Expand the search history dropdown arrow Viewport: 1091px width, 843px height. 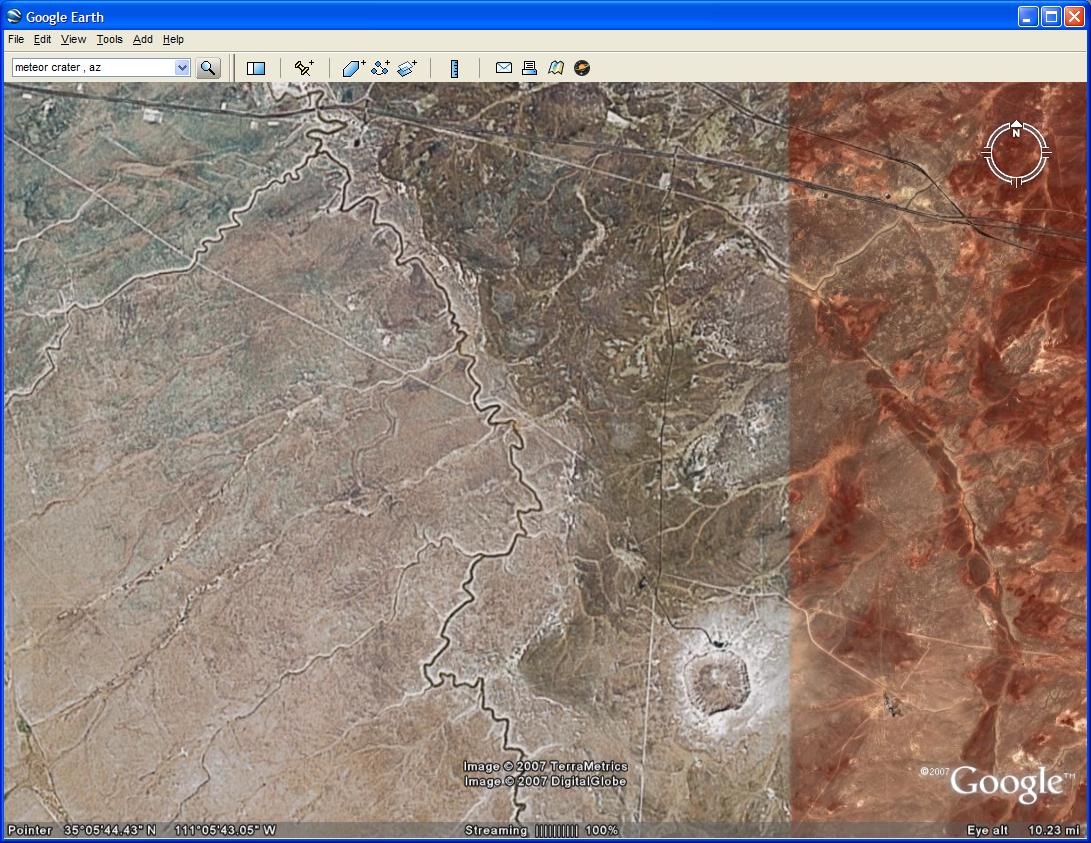[x=182, y=68]
